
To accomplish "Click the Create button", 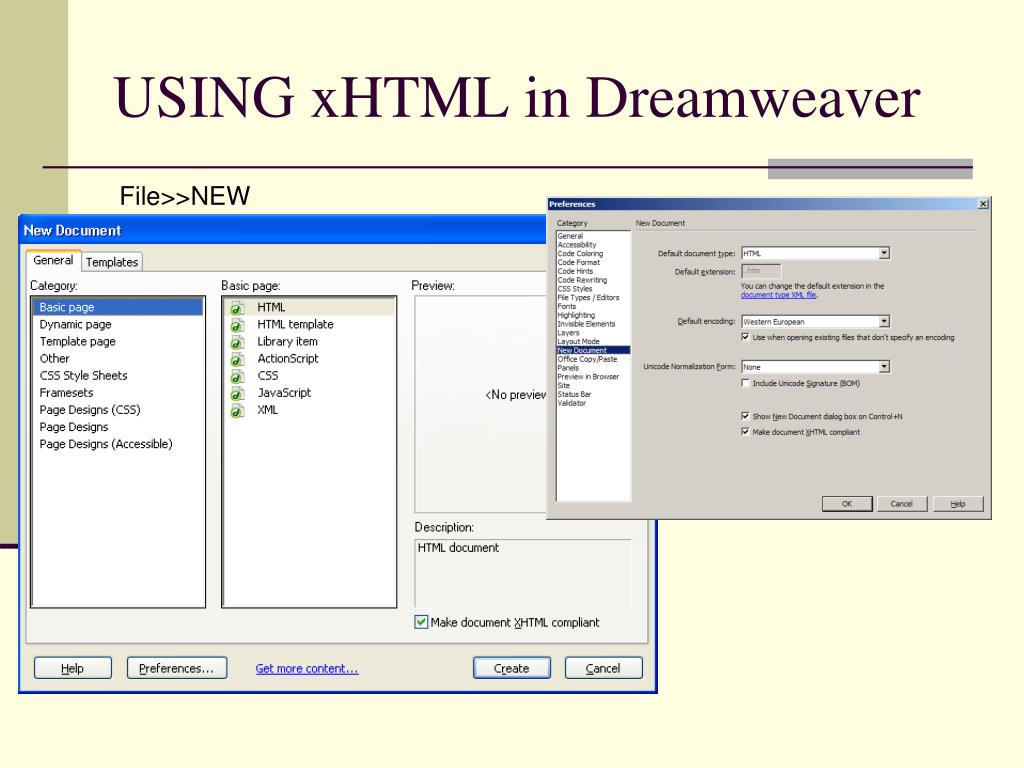I will tap(511, 668).
